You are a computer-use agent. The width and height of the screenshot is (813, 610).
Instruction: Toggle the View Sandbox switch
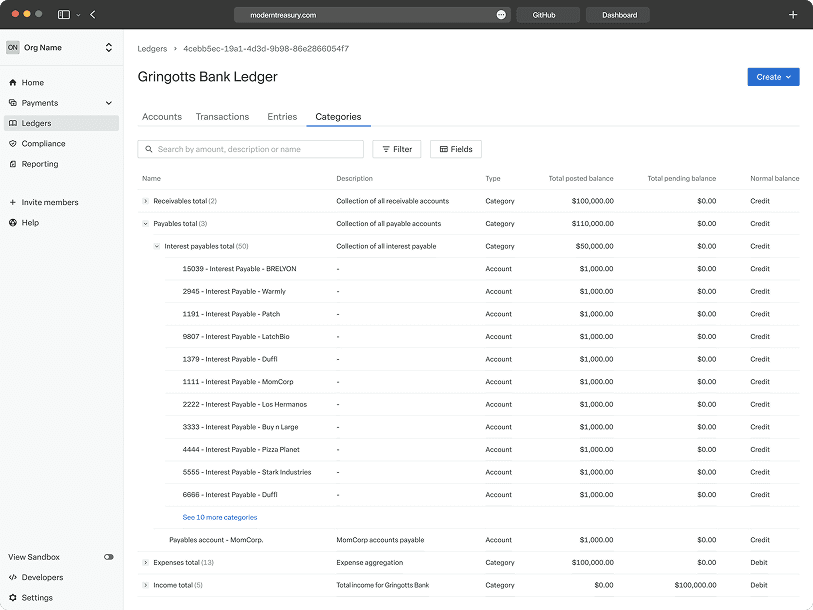click(108, 557)
